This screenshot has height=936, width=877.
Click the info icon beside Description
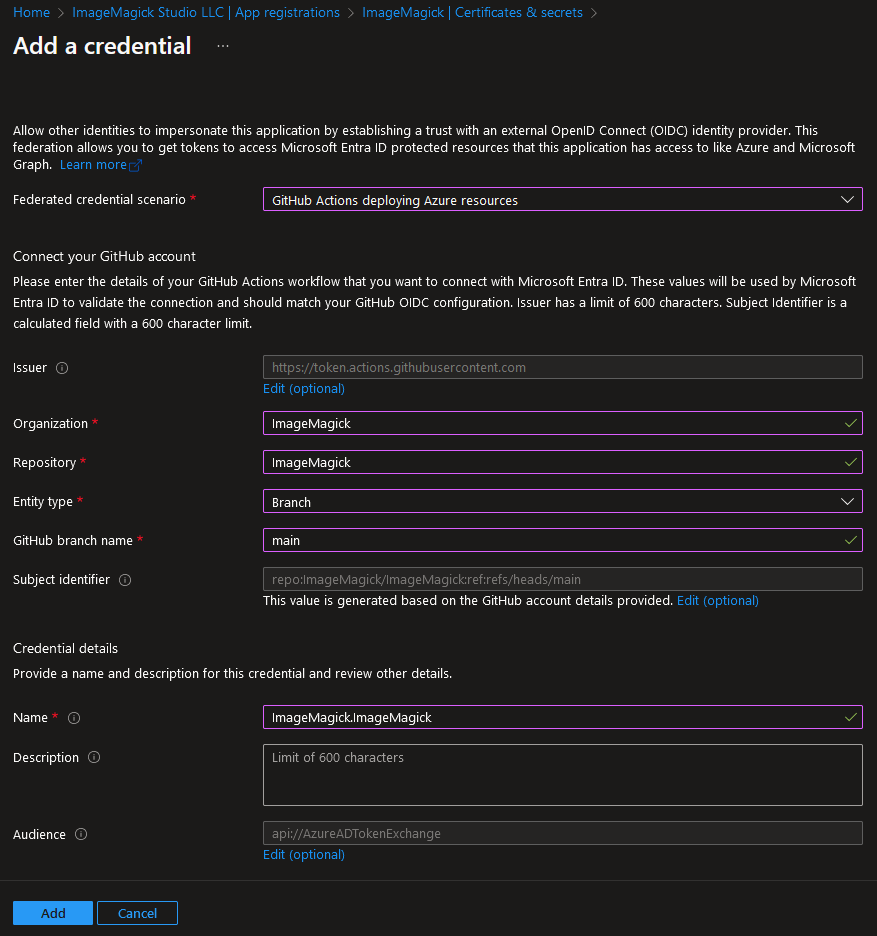coord(94,757)
